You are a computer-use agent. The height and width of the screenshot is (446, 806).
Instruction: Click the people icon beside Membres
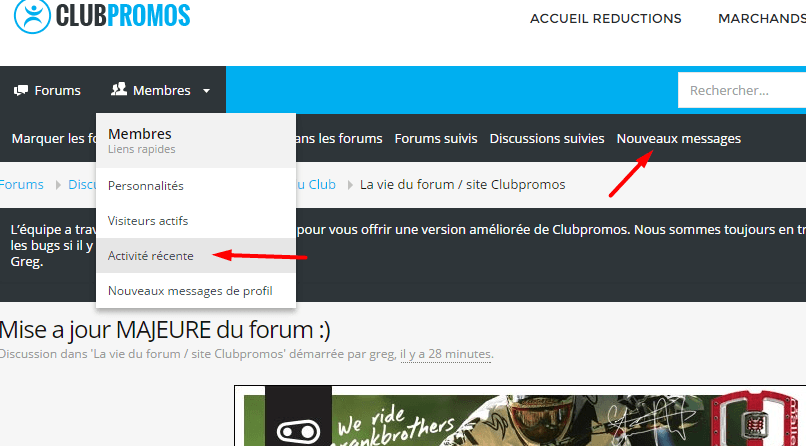pos(119,90)
